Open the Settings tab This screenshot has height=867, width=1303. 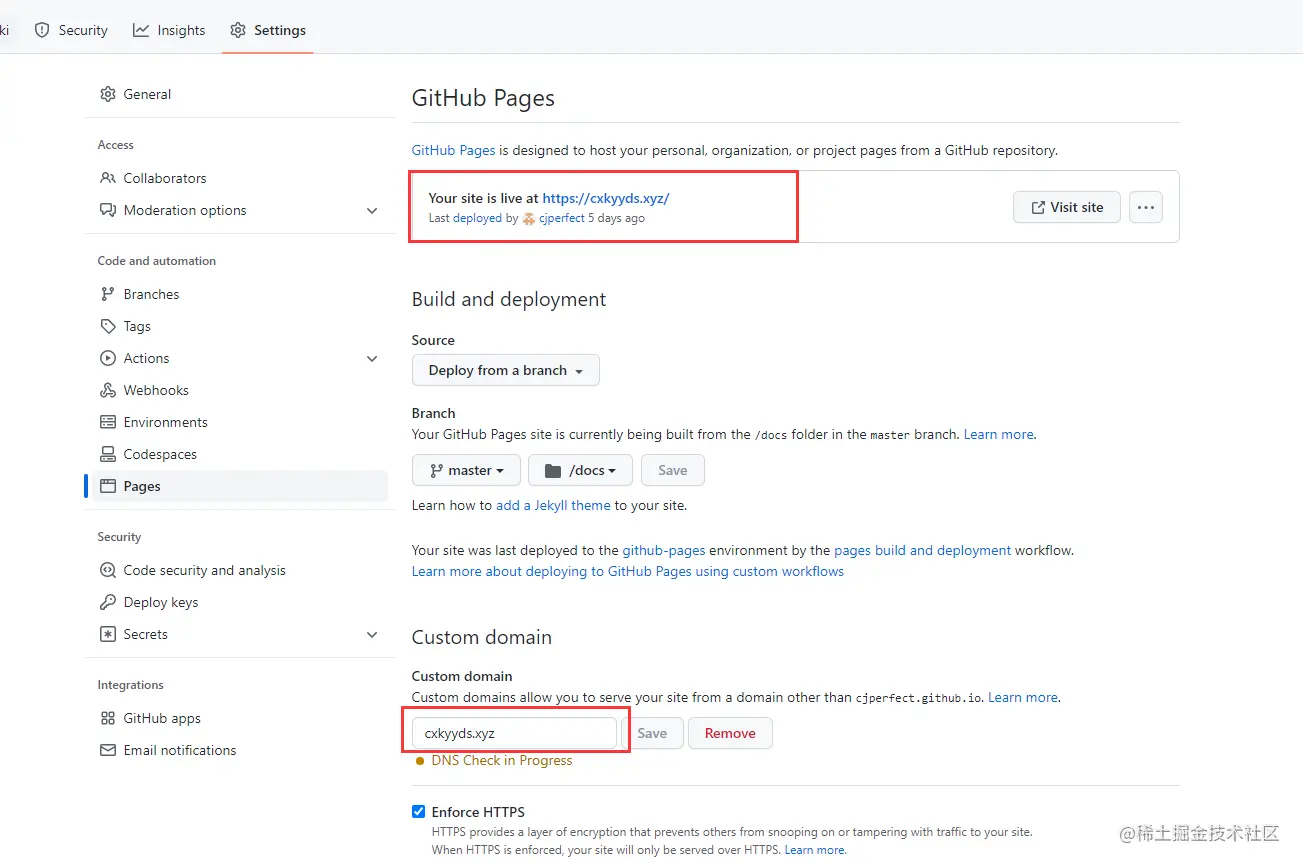pyautogui.click(x=268, y=30)
